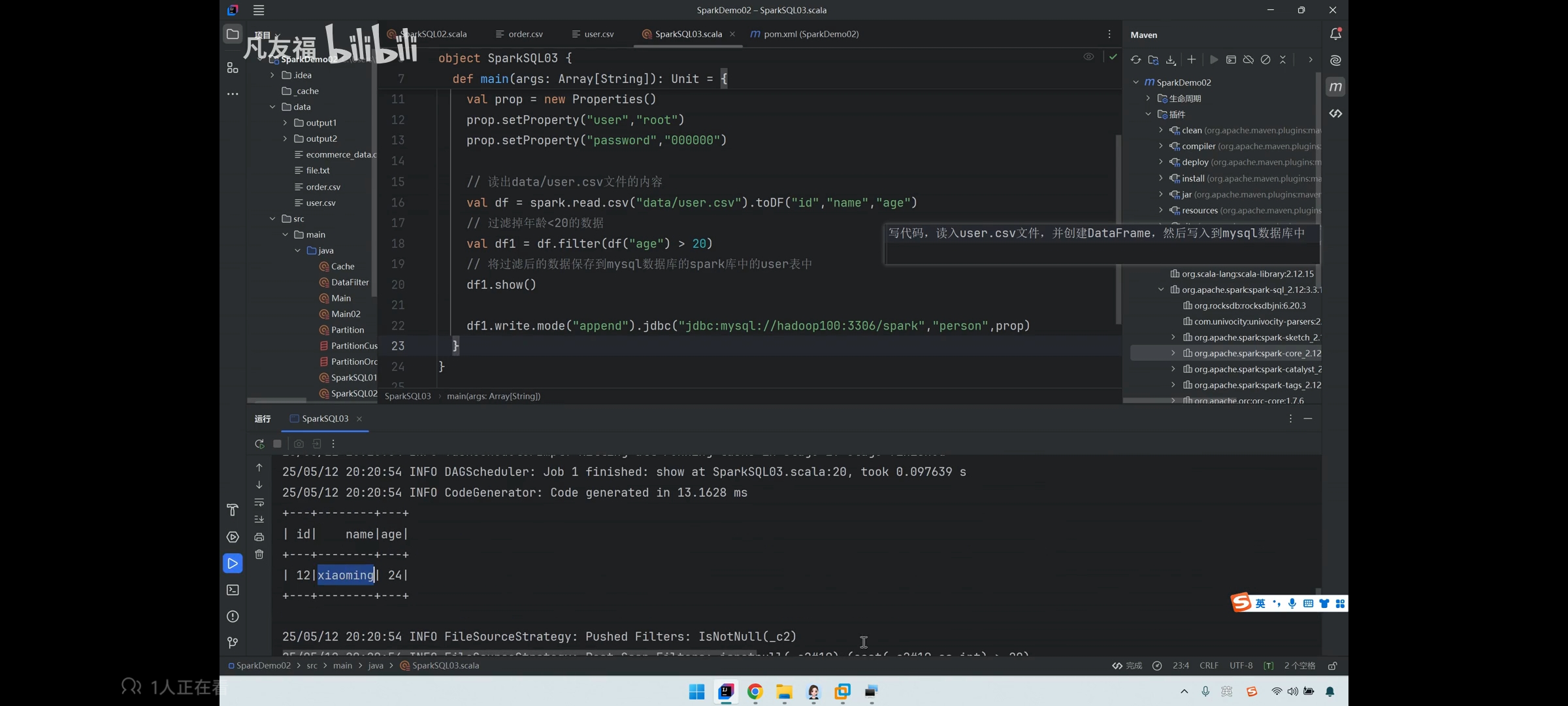1568x706 pixels.
Task: Toggle reader mode eye icon in editor
Action: pos(1088,57)
